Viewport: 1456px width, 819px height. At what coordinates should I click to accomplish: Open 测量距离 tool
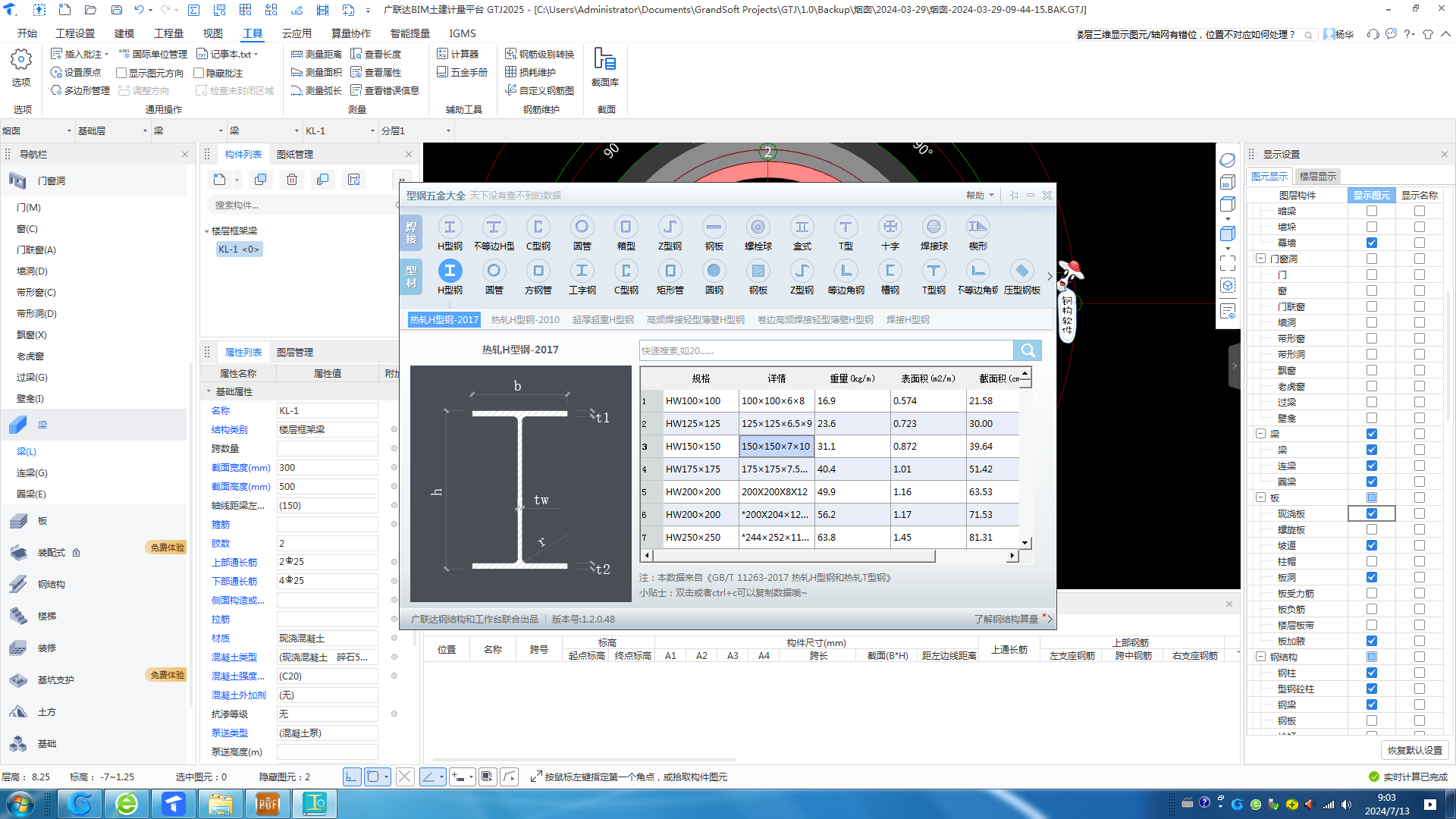(x=316, y=54)
